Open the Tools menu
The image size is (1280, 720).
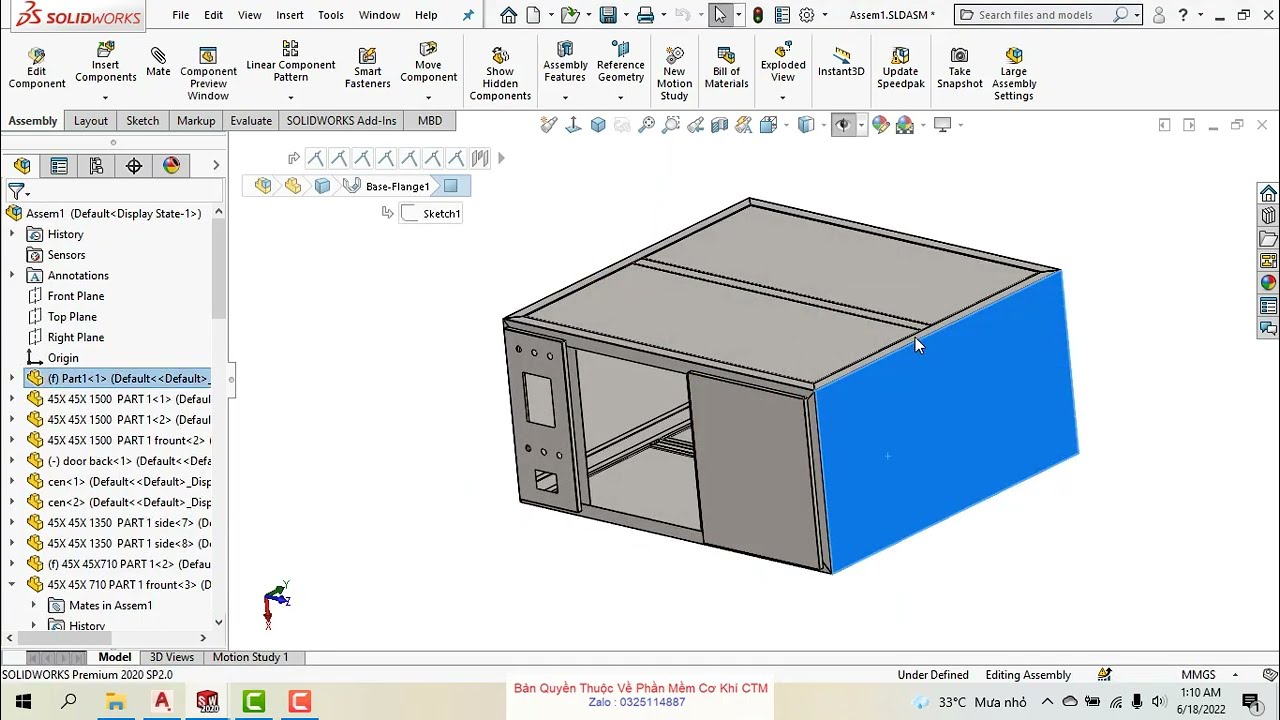click(330, 15)
